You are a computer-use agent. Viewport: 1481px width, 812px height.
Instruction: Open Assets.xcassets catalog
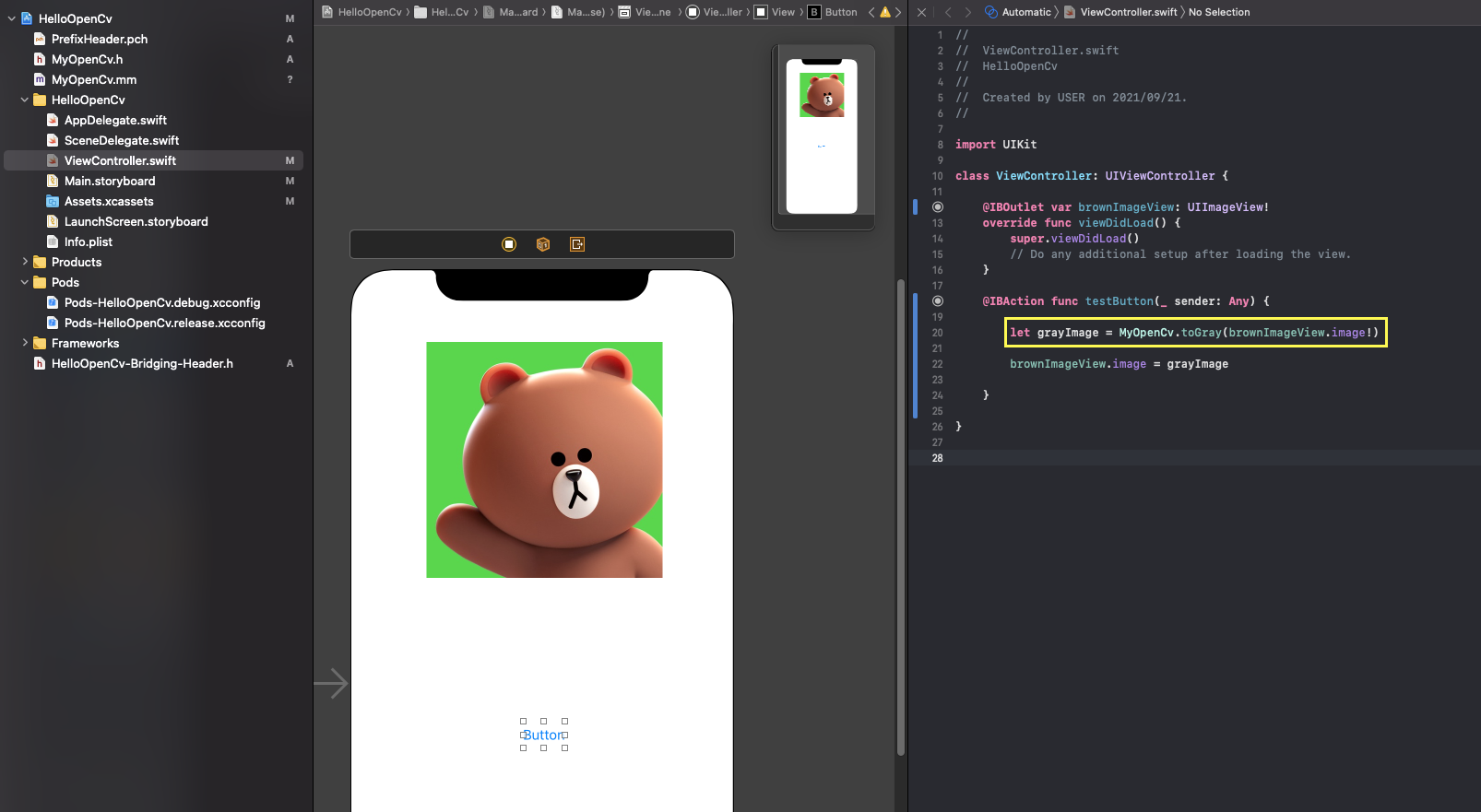(x=109, y=201)
